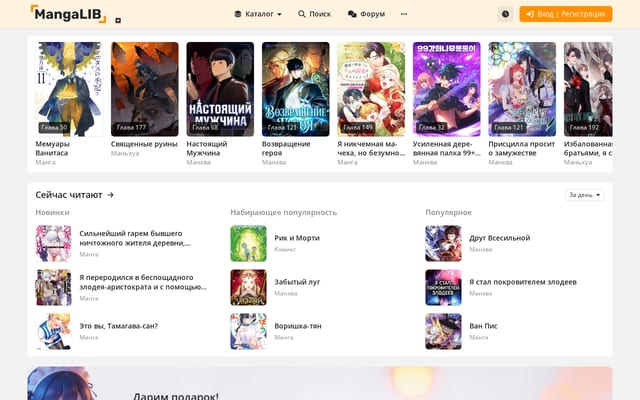Image resolution: width=640 pixels, height=400 pixels.
Task: Open Усиленная деревянная палка cover
Action: [447, 89]
